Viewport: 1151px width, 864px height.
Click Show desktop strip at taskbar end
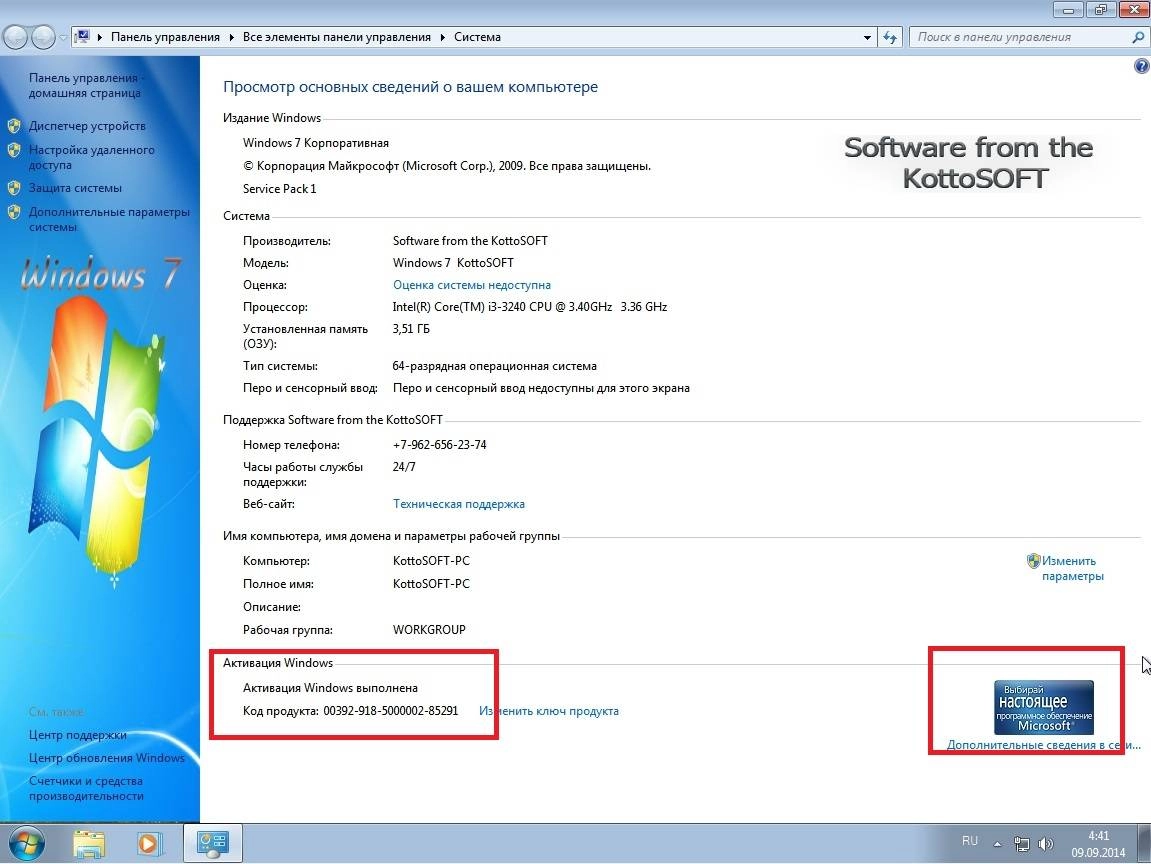pyautogui.click(x=1144, y=843)
